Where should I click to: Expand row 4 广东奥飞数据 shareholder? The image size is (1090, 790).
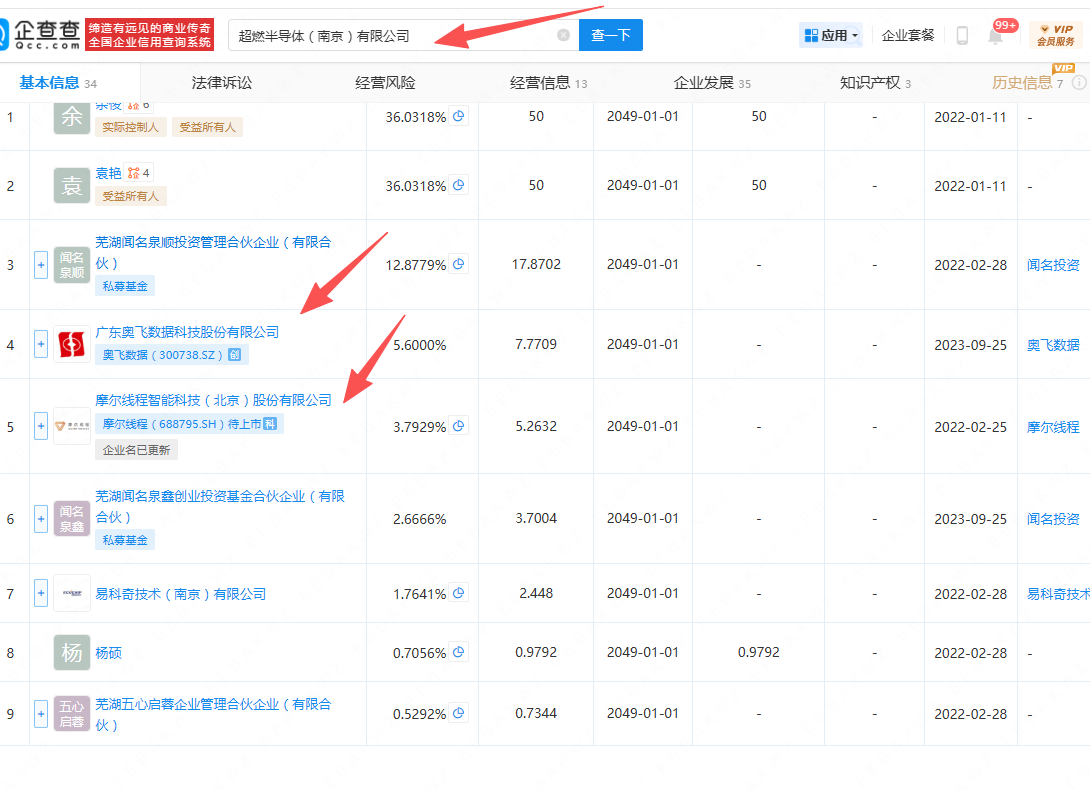click(x=41, y=344)
